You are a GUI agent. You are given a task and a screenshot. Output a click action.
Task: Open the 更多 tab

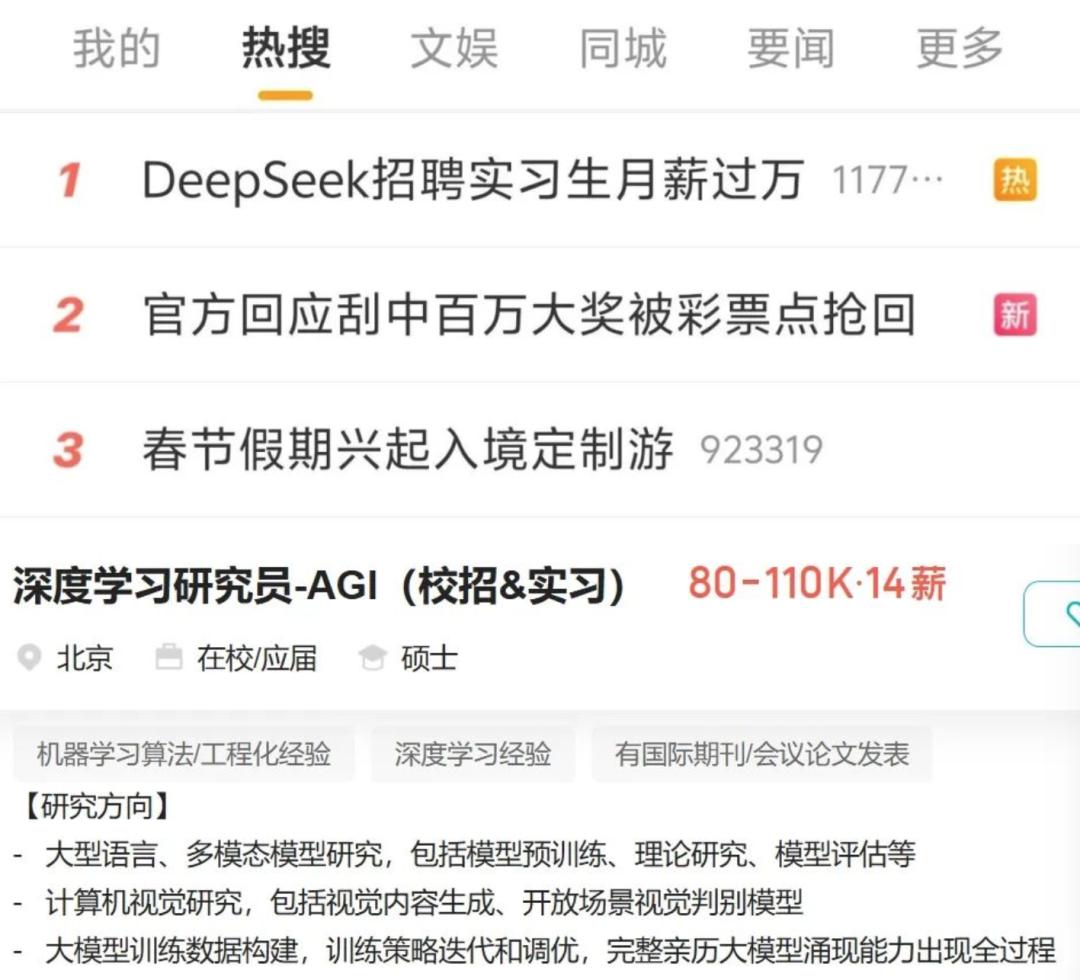tap(959, 49)
